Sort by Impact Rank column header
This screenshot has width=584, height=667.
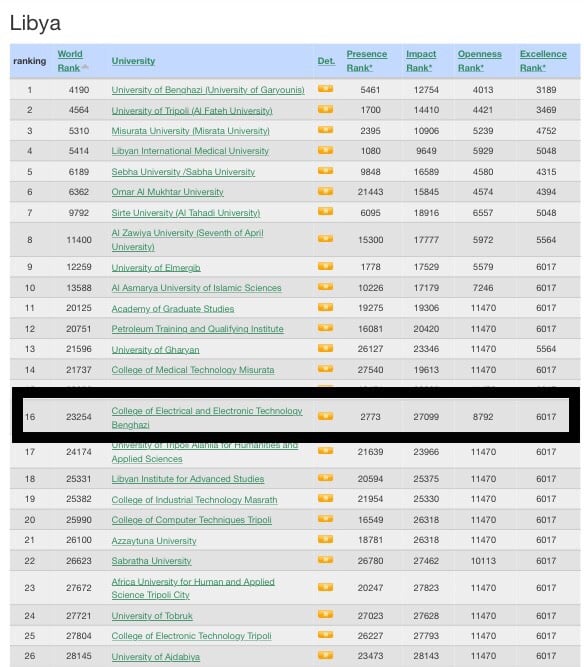pyautogui.click(x=421, y=61)
